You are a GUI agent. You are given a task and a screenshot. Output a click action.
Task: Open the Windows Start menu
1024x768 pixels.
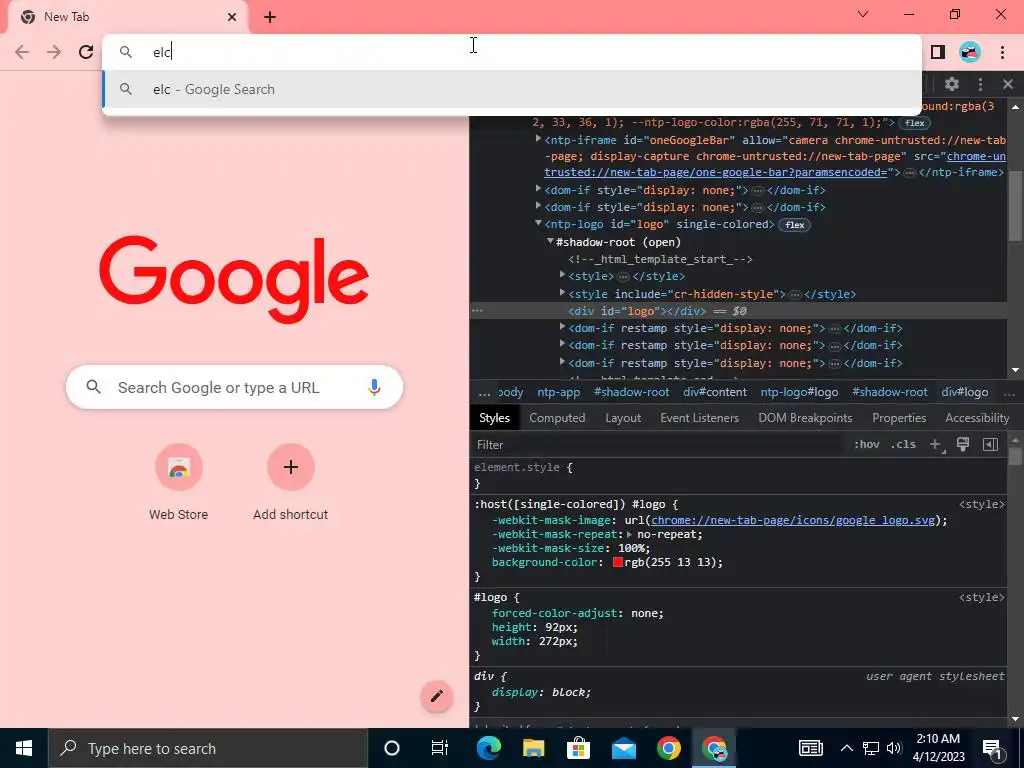pyautogui.click(x=24, y=748)
